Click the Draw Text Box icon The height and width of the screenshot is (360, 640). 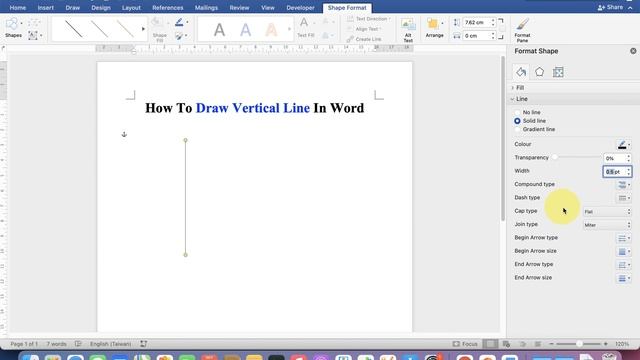(33, 36)
